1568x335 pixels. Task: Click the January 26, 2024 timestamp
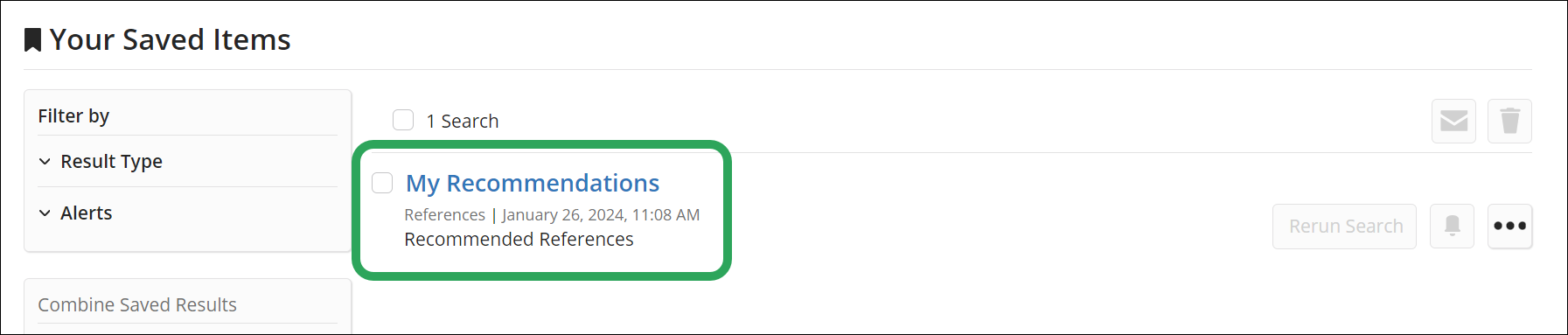(x=601, y=215)
